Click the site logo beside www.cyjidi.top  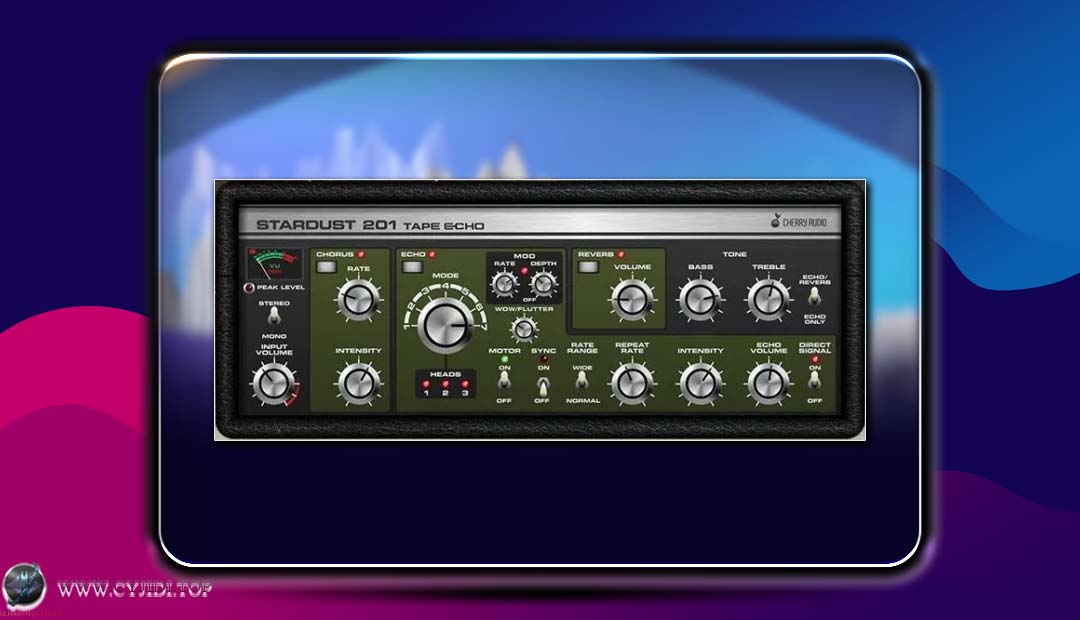(x=24, y=587)
